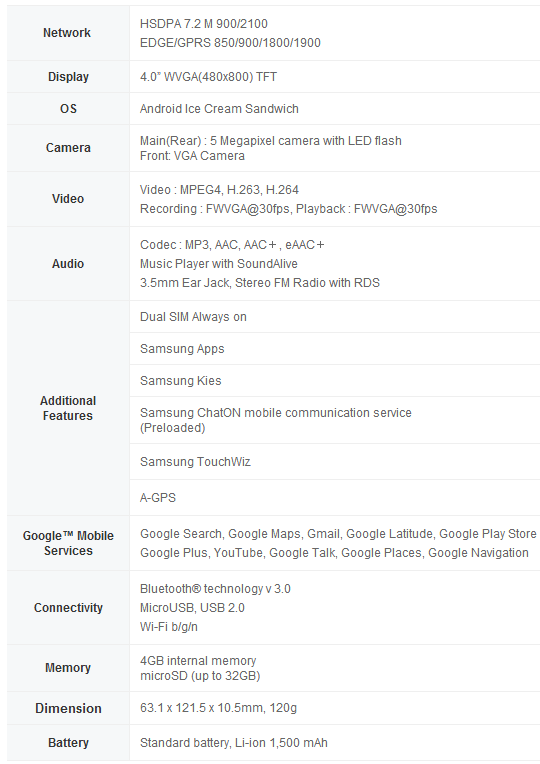The width and height of the screenshot is (540, 764).
Task: Select the Bluetooth technology v 3.0 line
Action: (215, 589)
